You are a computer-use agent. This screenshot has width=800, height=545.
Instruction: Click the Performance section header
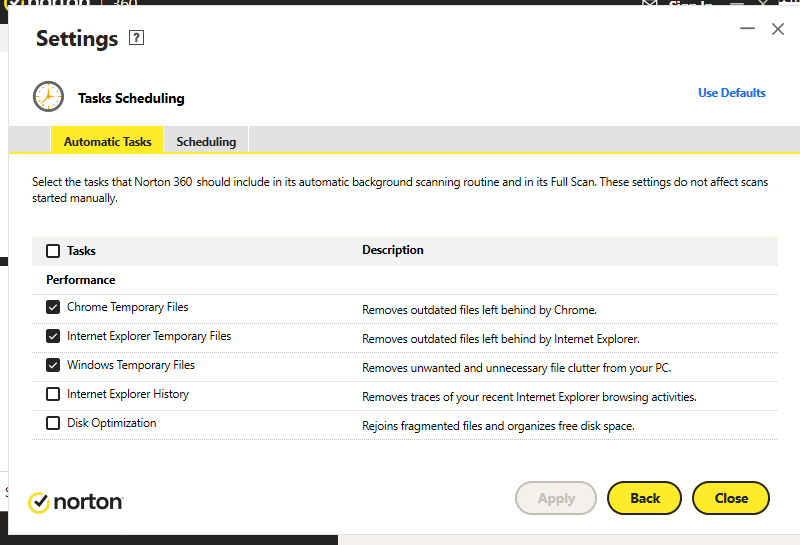point(81,280)
